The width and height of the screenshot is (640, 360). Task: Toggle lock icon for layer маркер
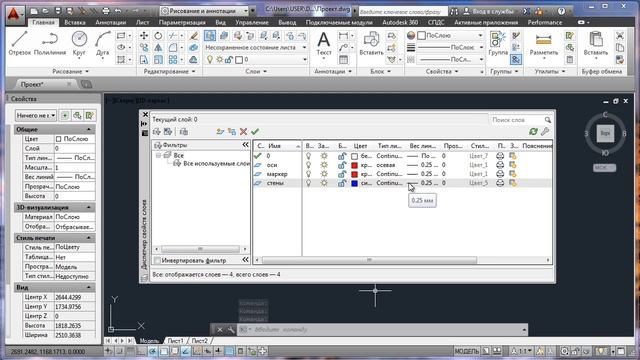tap(342, 174)
